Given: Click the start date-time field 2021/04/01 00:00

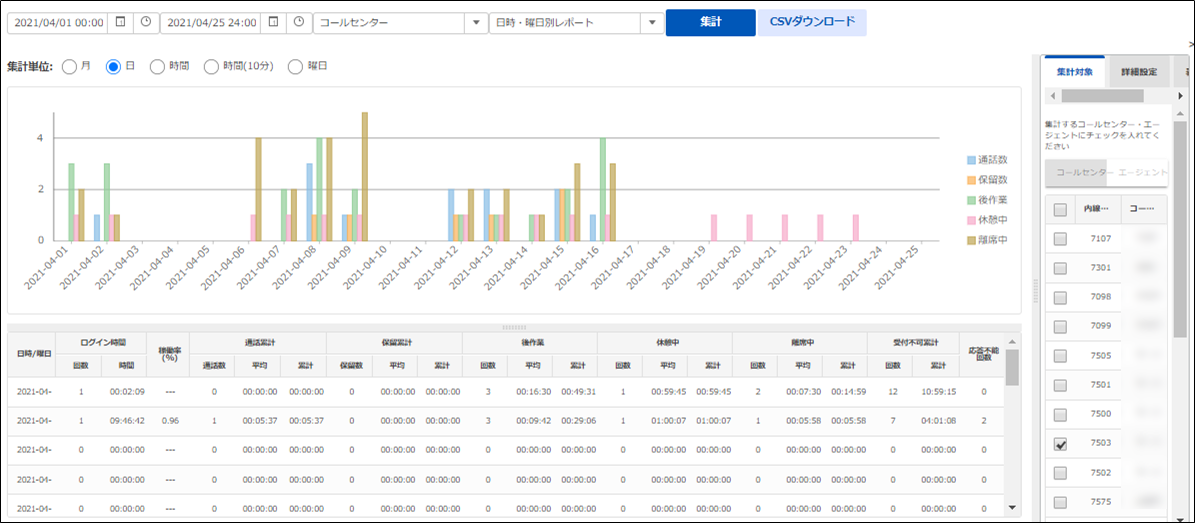Looking at the screenshot, I should coord(58,23).
